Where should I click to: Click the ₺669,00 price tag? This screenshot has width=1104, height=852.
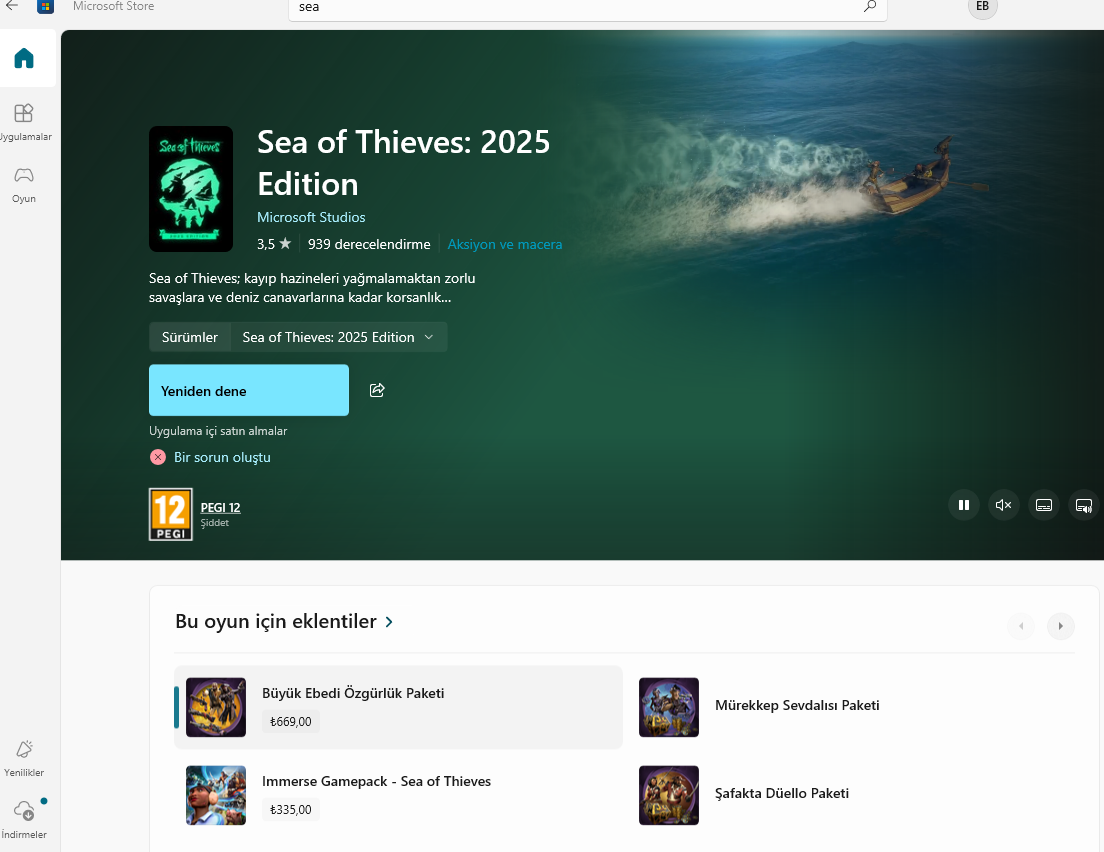291,722
